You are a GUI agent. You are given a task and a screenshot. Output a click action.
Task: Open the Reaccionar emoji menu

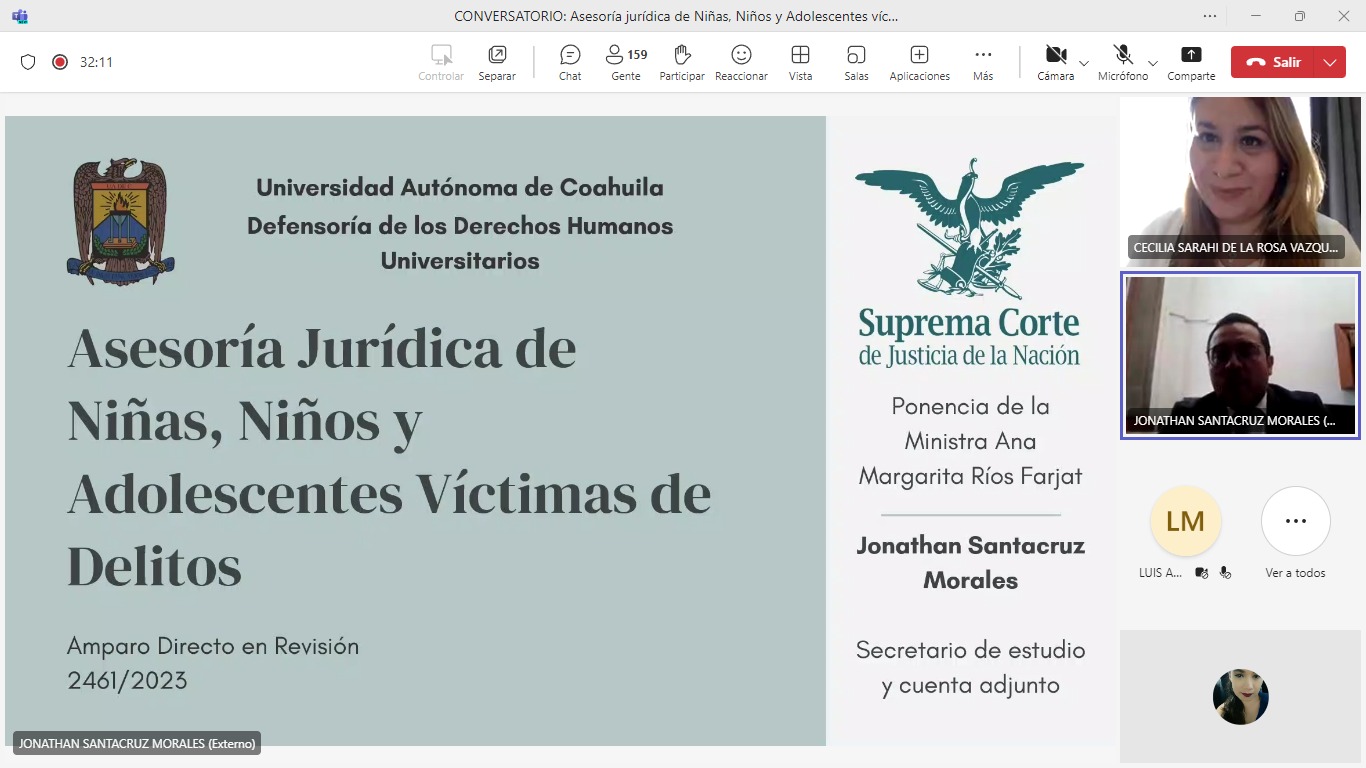pyautogui.click(x=741, y=62)
